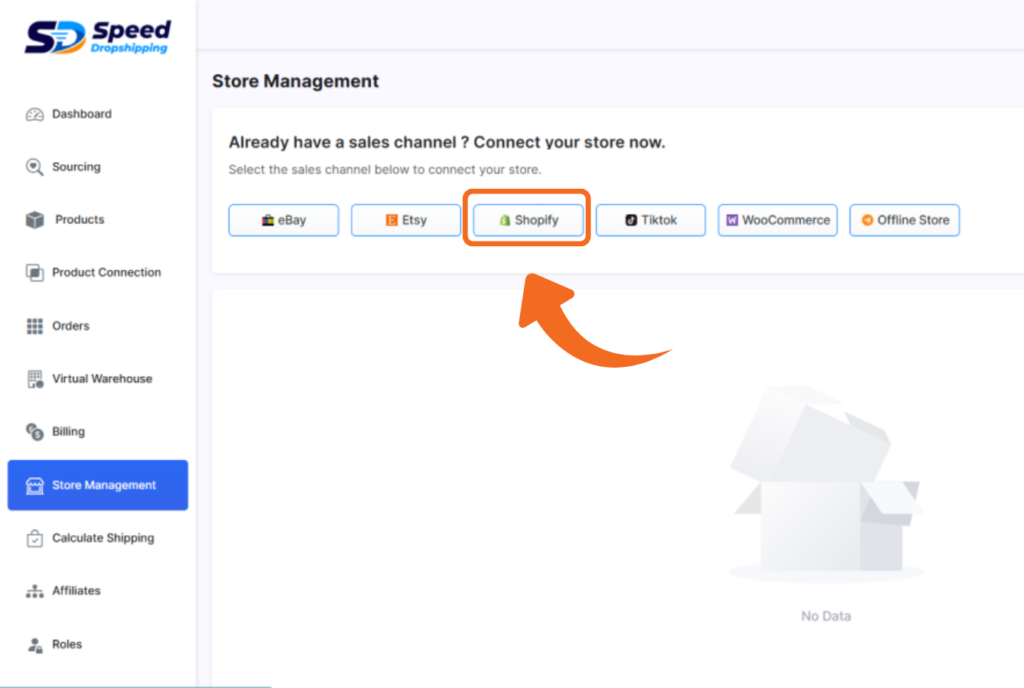Image resolution: width=1024 pixels, height=688 pixels.
Task: Select the Tiktok sales channel
Action: 651,220
